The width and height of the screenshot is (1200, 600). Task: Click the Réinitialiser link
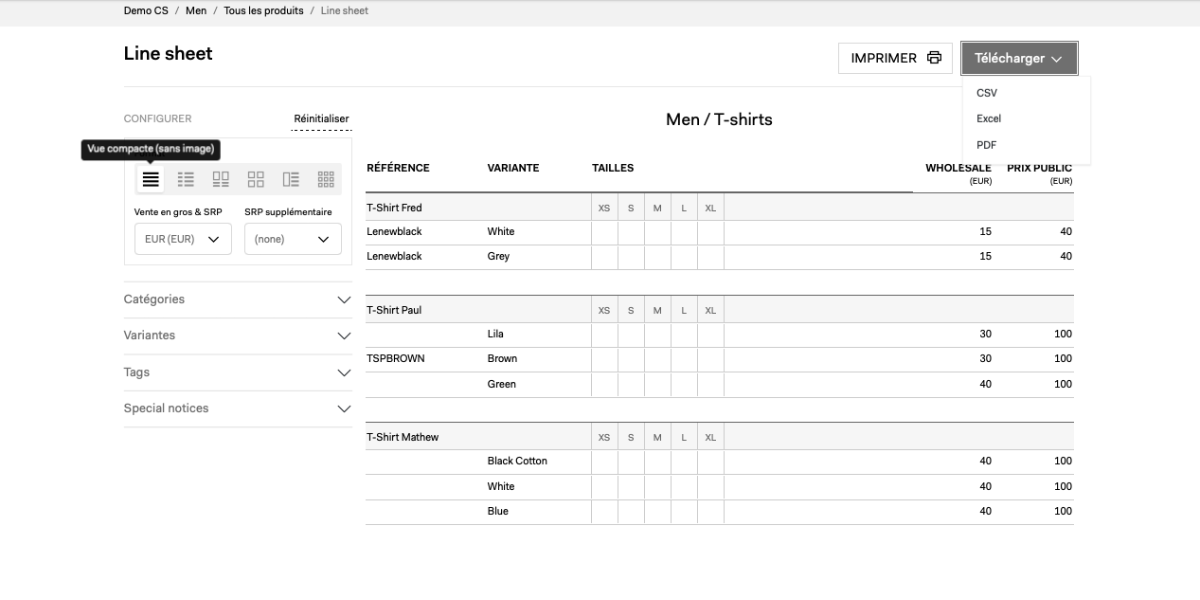(x=321, y=119)
